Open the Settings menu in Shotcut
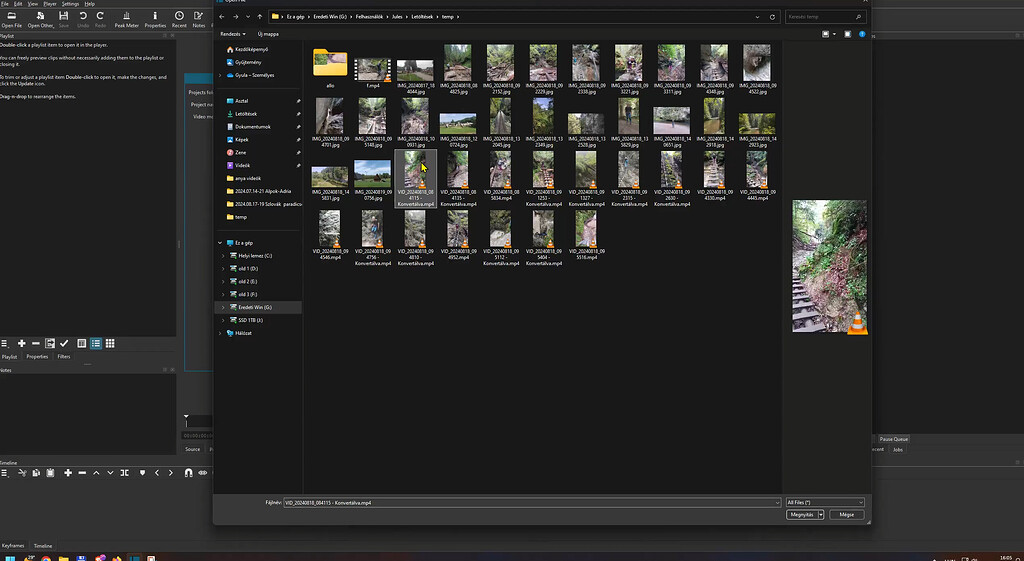The width and height of the screenshot is (1024, 561). (70, 4)
